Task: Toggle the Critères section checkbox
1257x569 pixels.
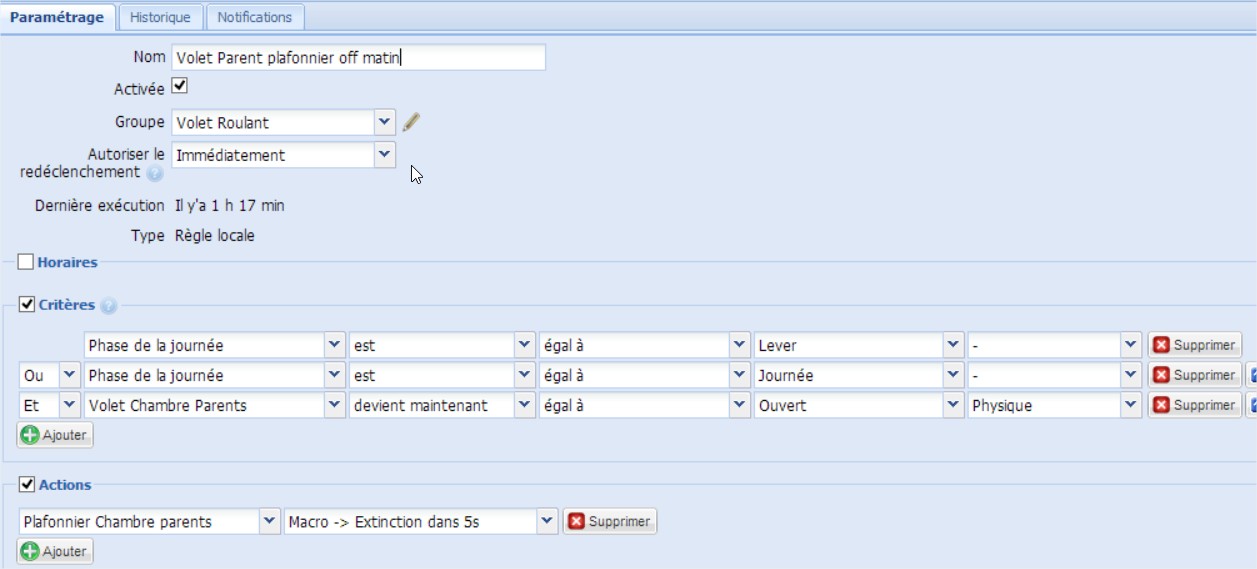Action: pyautogui.click(x=27, y=304)
